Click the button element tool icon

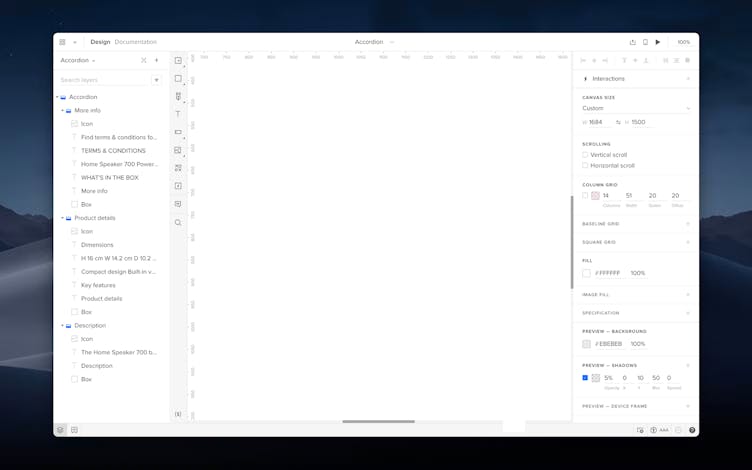(x=178, y=132)
